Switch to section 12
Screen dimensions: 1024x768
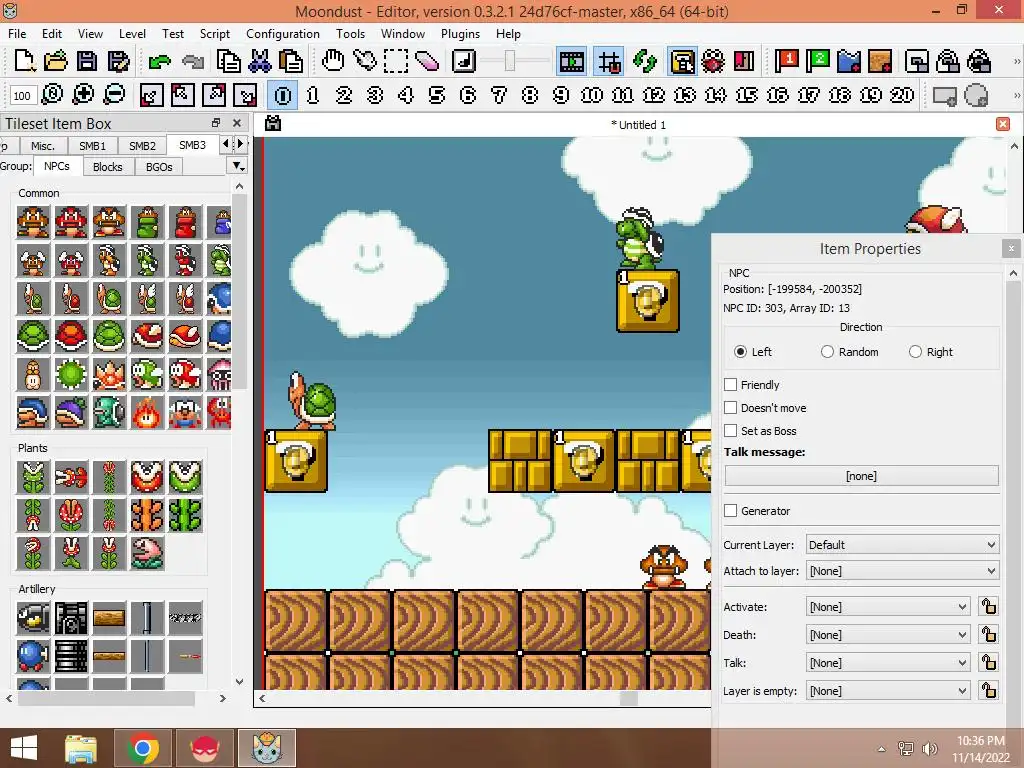point(654,95)
